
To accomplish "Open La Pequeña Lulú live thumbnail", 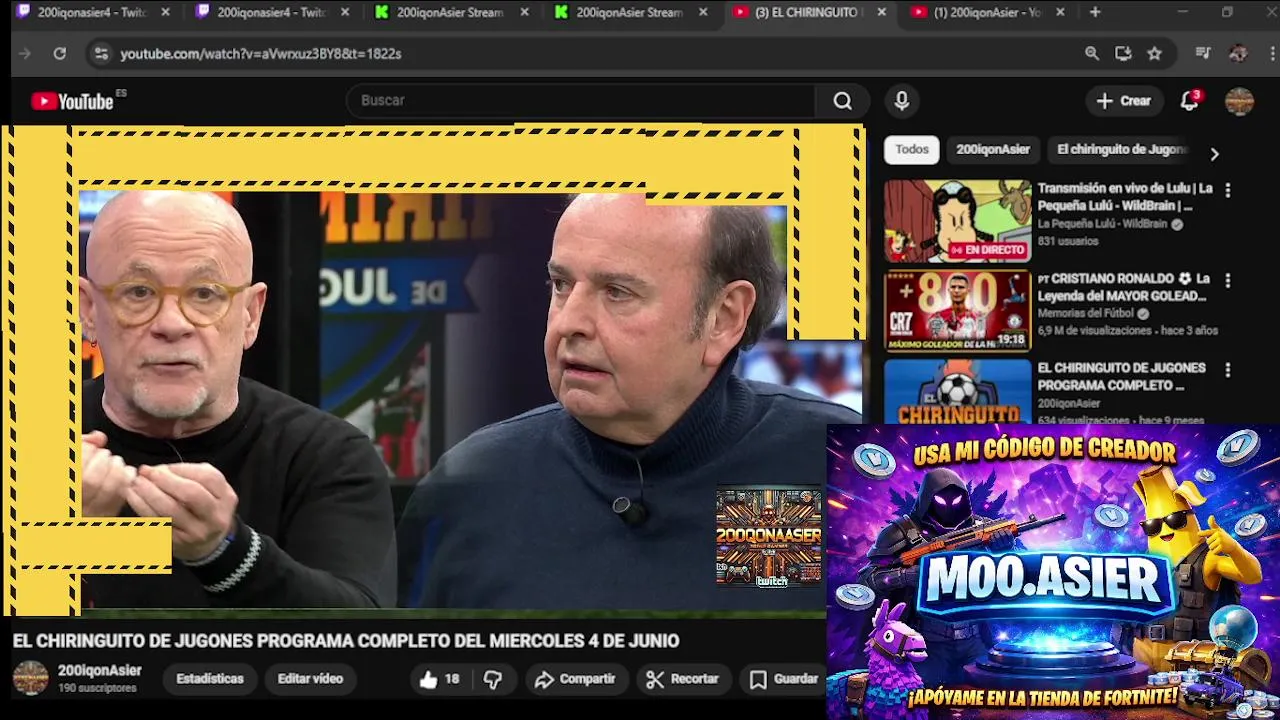I will point(957,221).
